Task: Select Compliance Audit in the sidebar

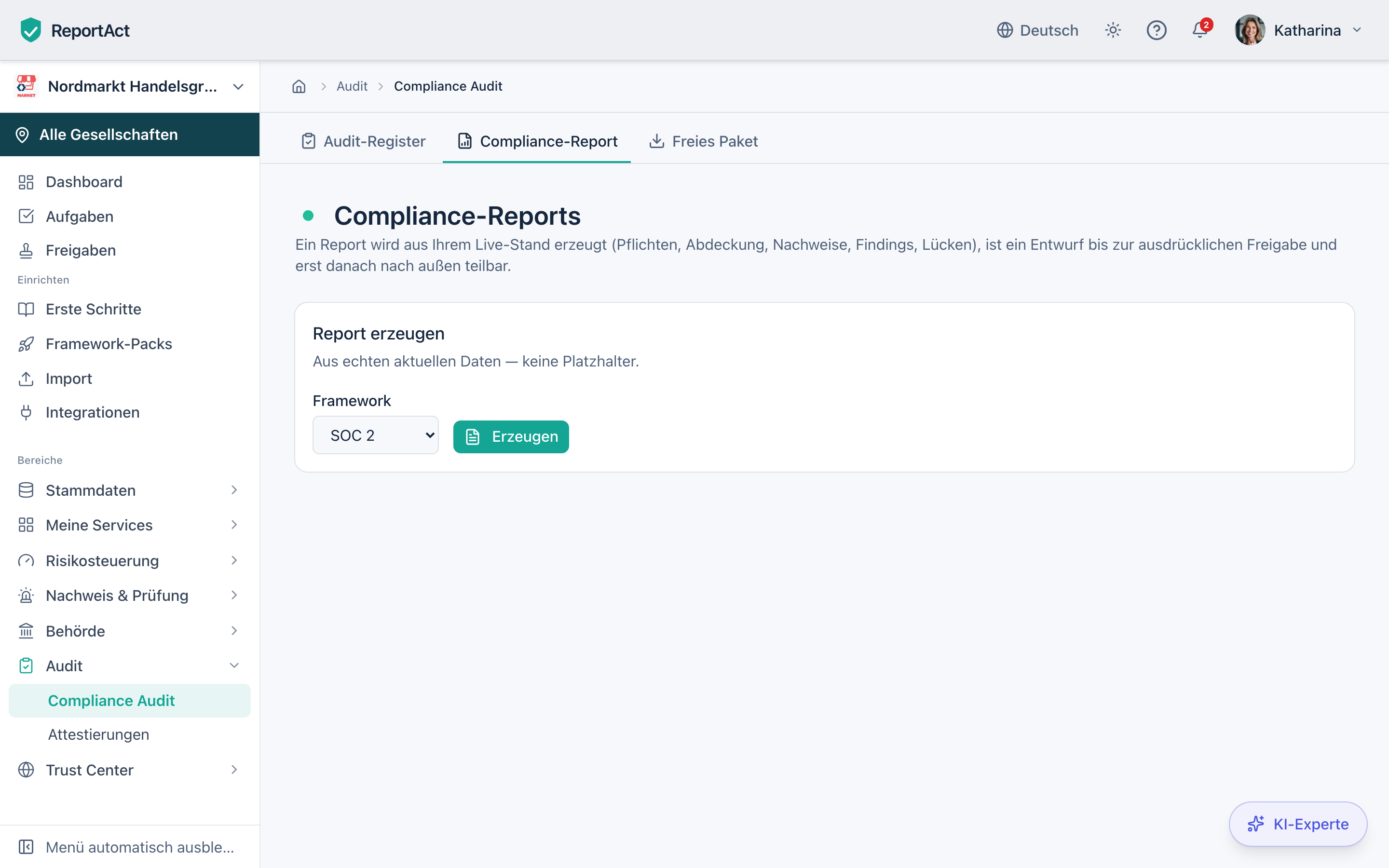Action: click(130, 700)
